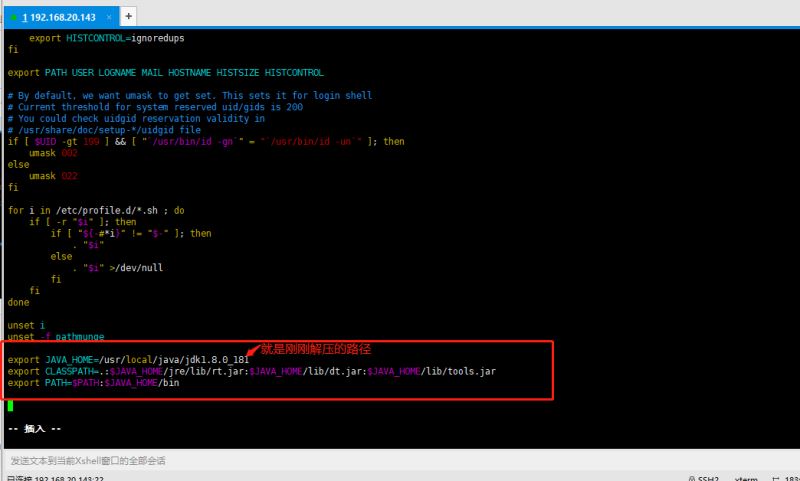The image size is (800, 481).
Task: Click the 'umask 022' line
Action: 53,176
